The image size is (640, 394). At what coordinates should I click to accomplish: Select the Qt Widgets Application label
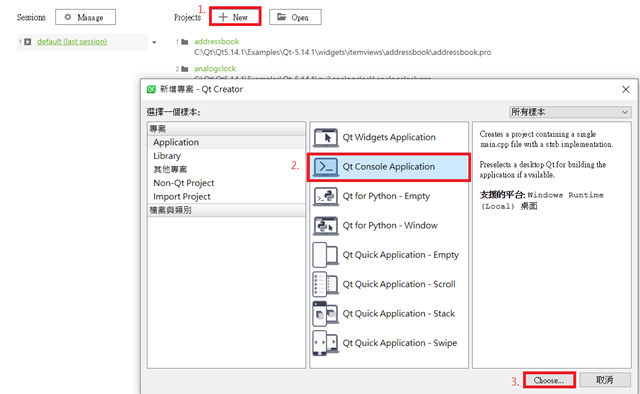389,137
